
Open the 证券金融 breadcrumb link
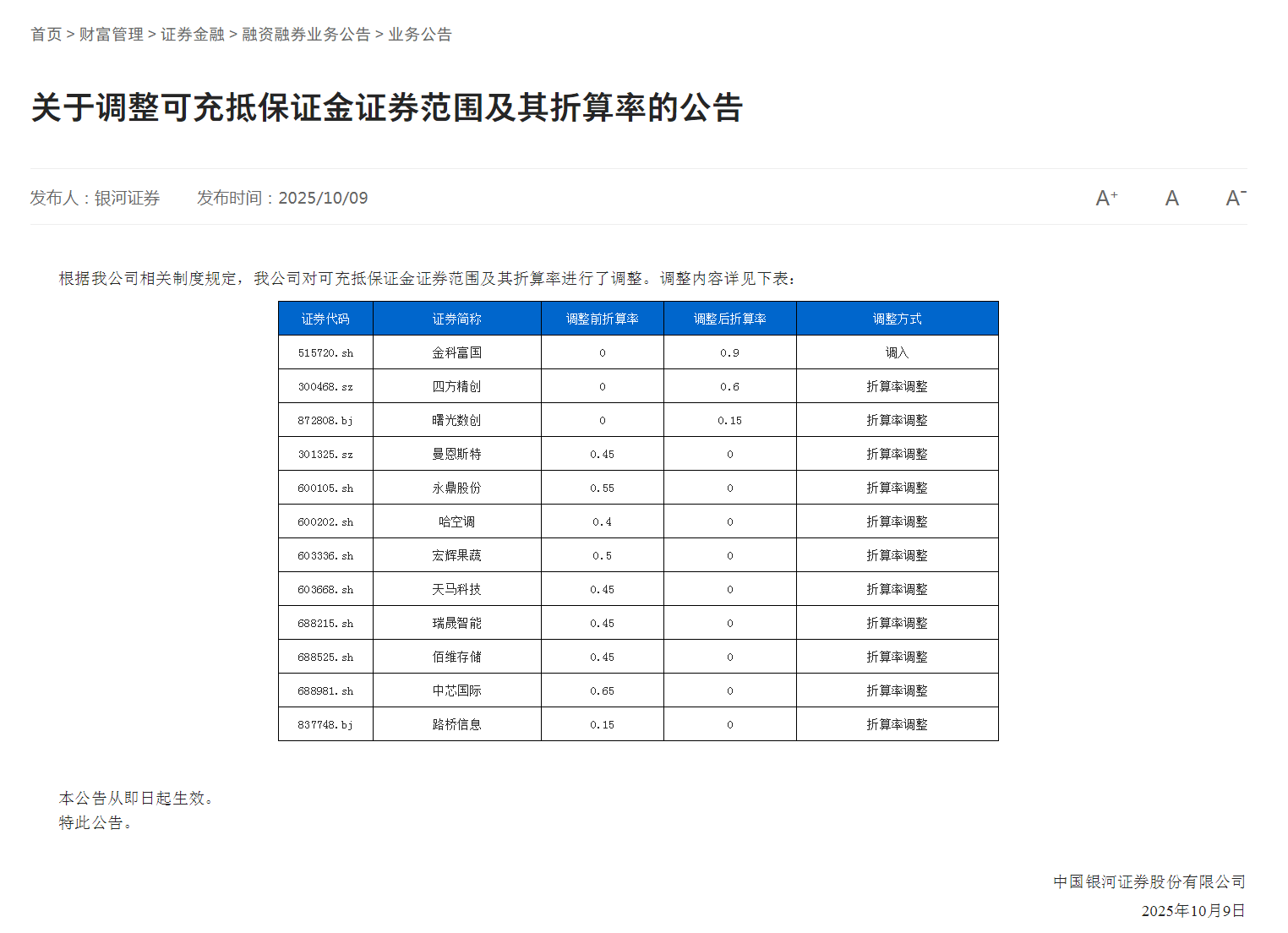click(x=193, y=34)
